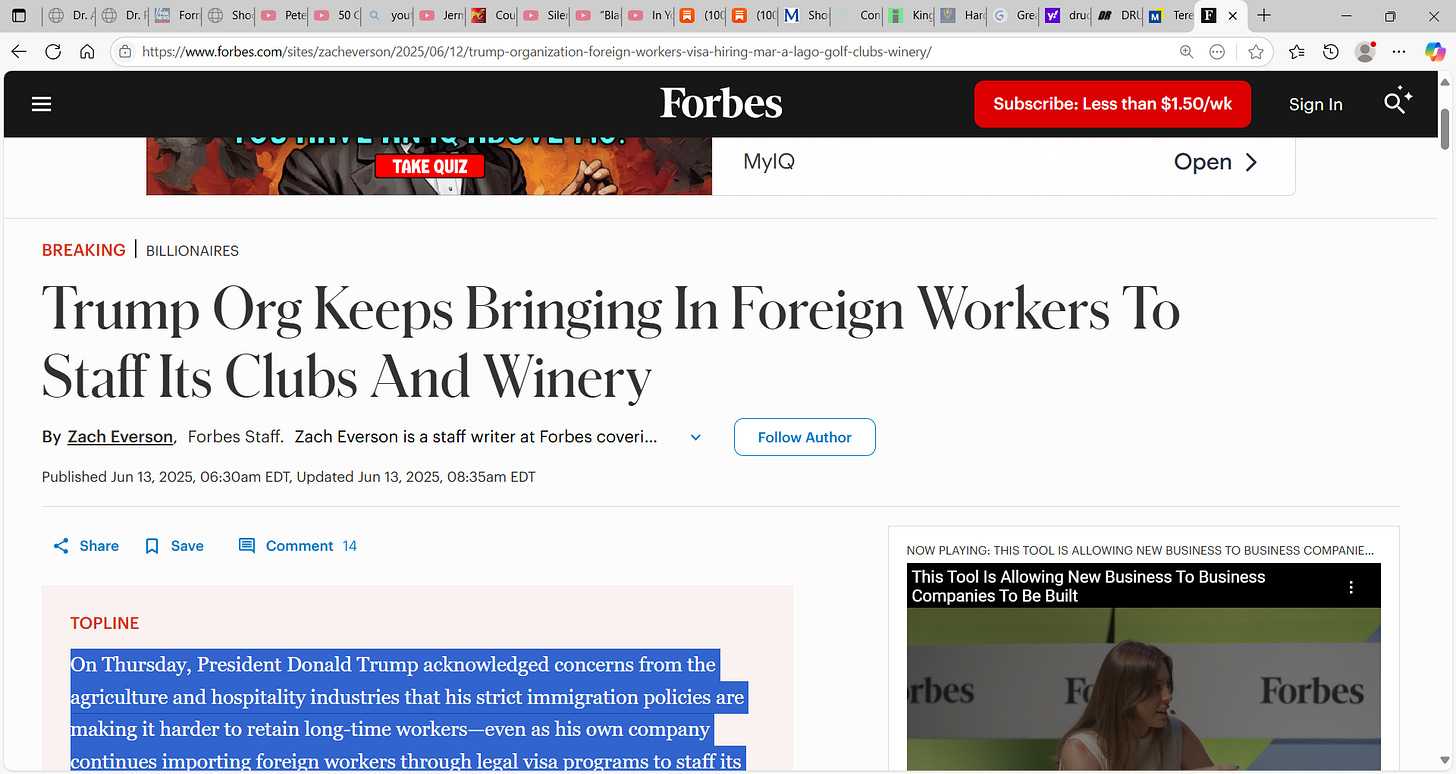Close the current Forbes tab

[1233, 16]
